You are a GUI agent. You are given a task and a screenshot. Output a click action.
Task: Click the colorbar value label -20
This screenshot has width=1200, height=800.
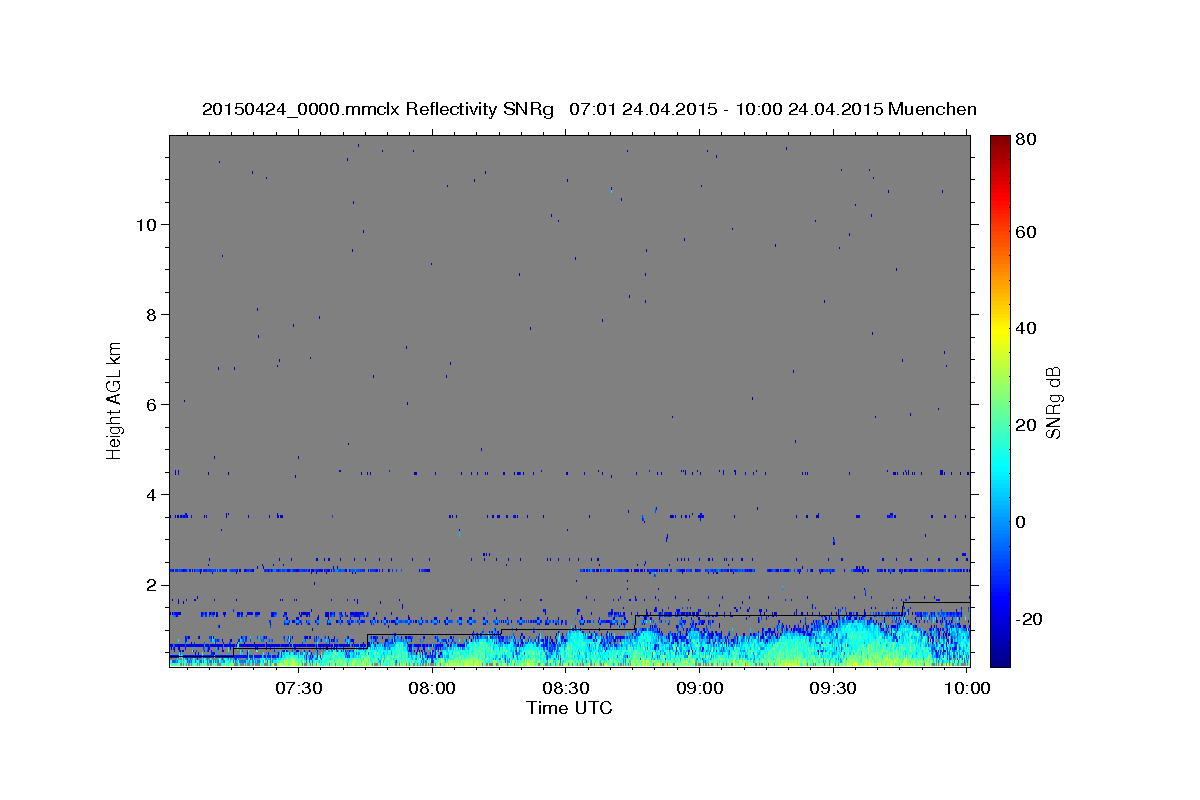1027,619
